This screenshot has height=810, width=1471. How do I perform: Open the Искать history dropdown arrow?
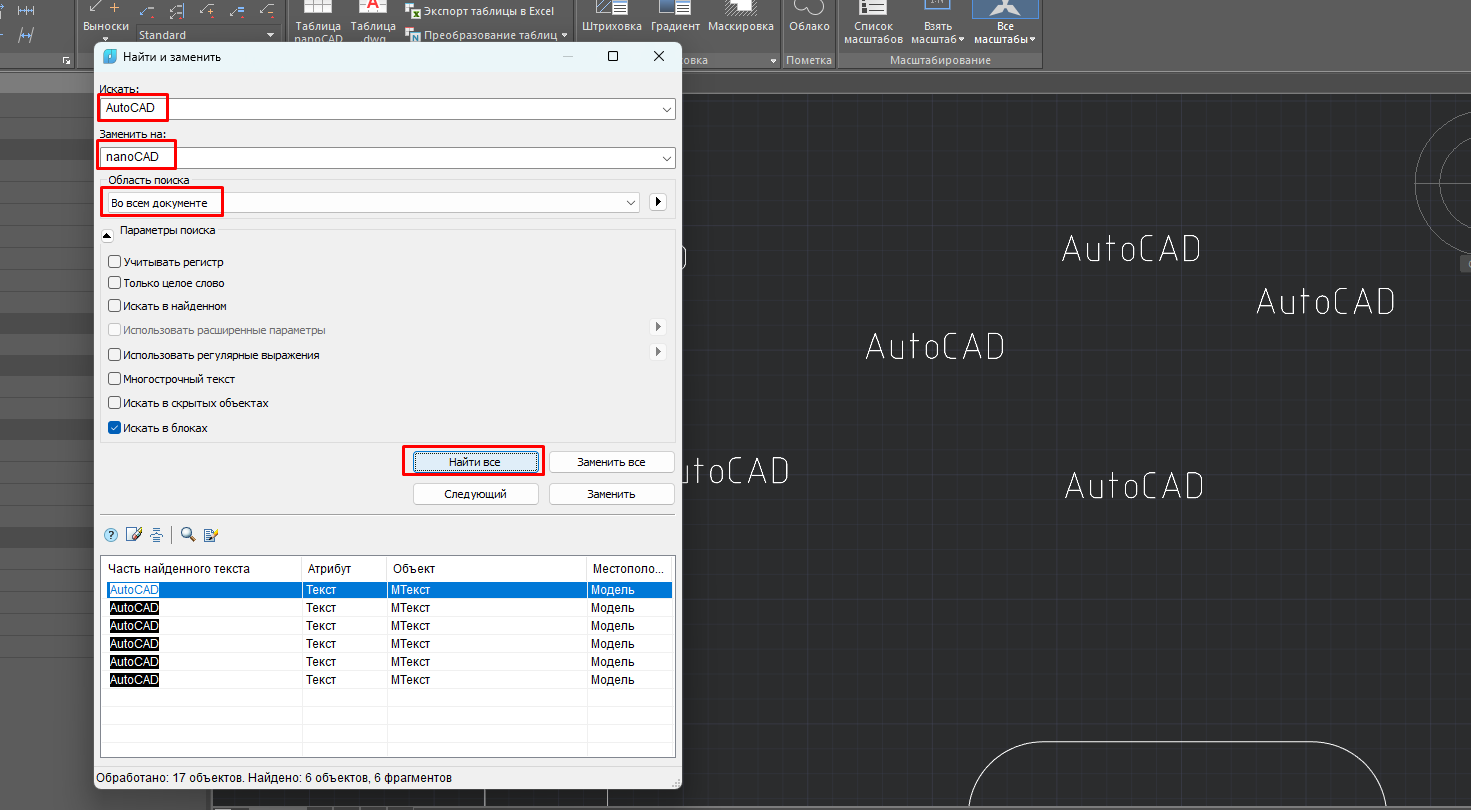[666, 108]
